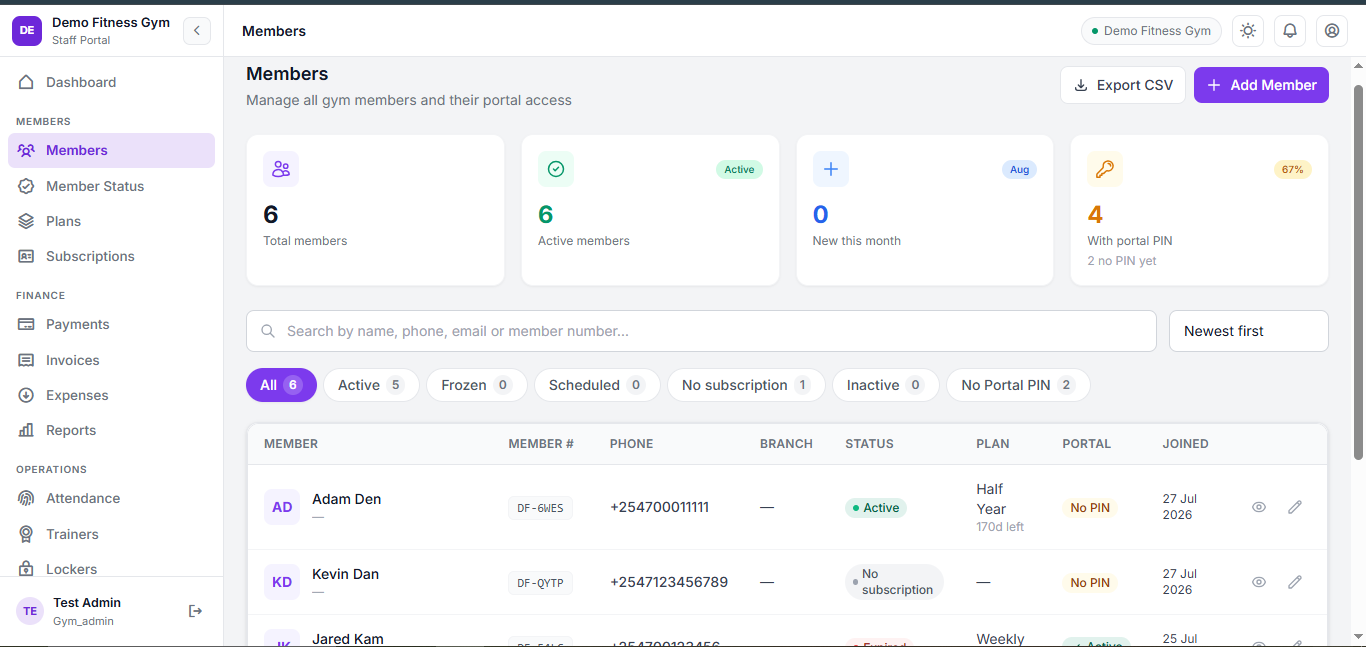View Kevin Dan's details eye icon
Viewport: 1366px width, 647px height.
click(1259, 582)
